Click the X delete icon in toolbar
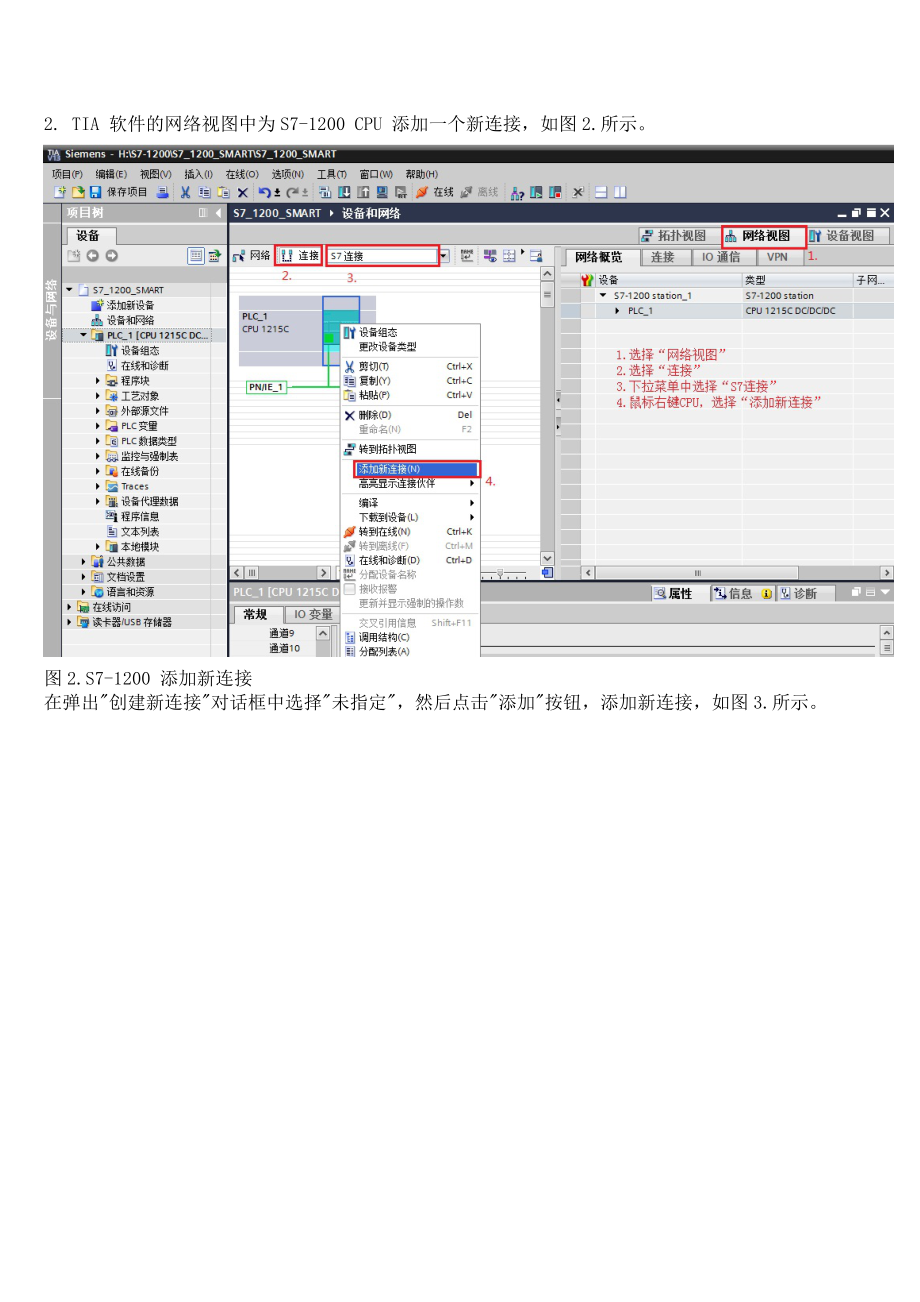The height and width of the screenshot is (1302, 920). [243, 192]
